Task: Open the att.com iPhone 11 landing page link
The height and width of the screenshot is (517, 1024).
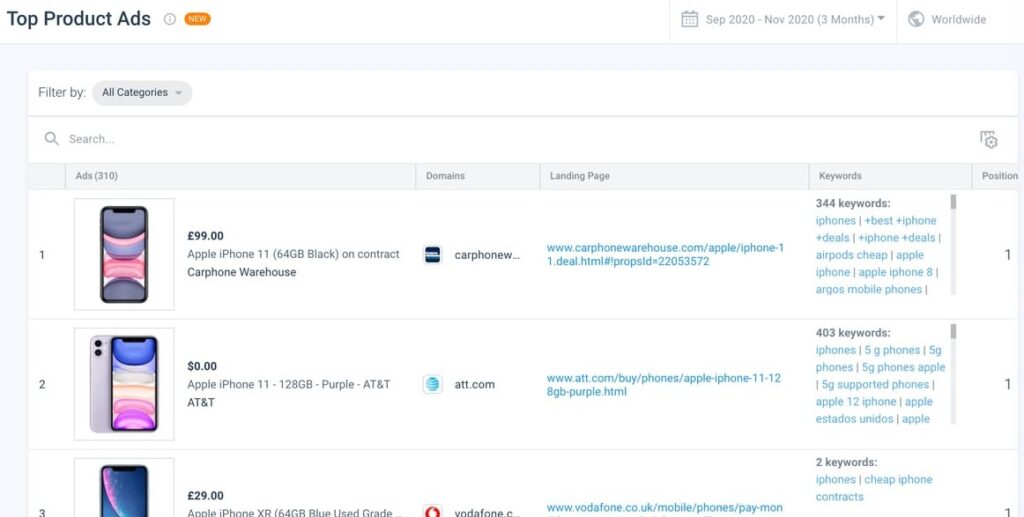Action: pos(664,384)
